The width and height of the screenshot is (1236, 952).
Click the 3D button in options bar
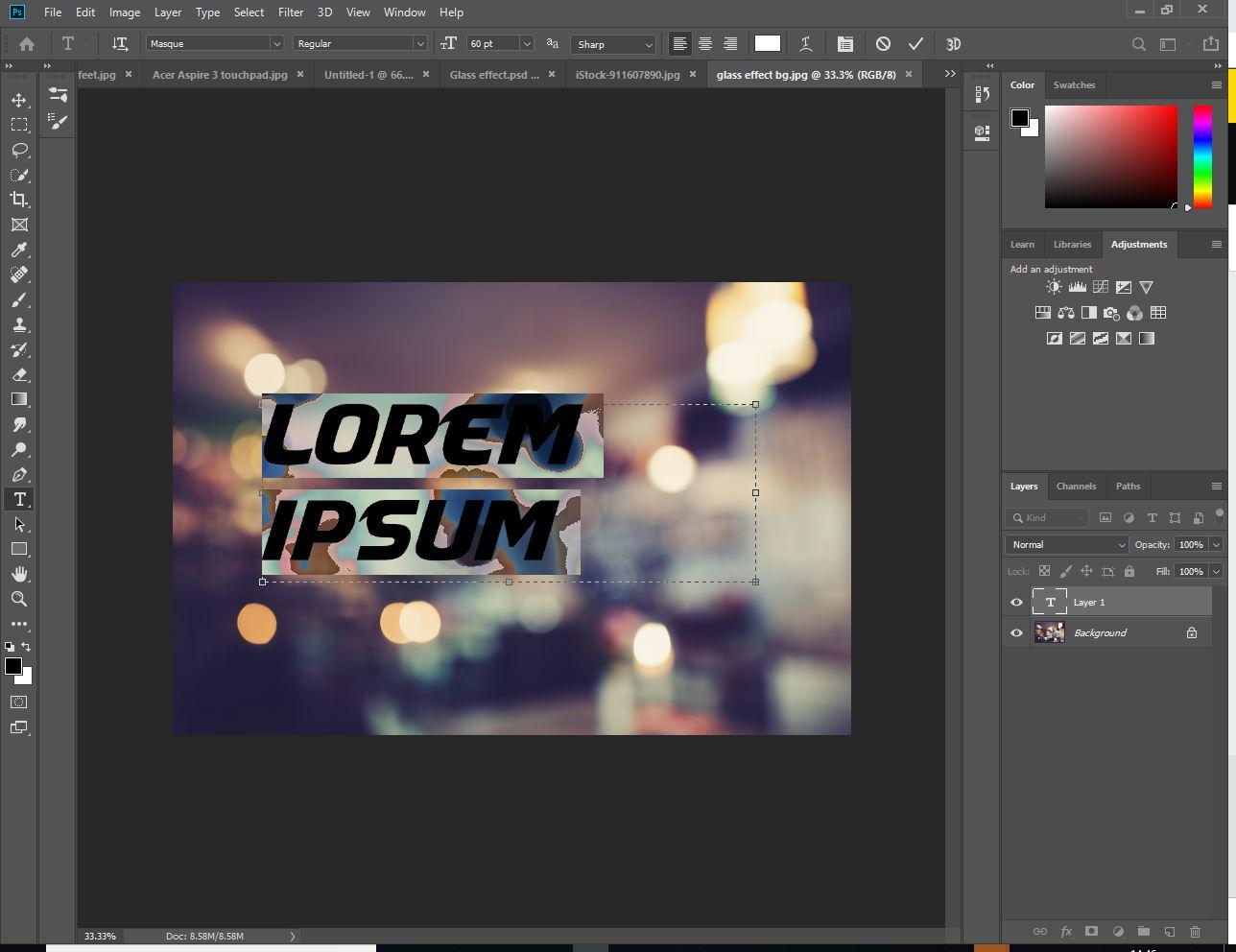[x=954, y=44]
